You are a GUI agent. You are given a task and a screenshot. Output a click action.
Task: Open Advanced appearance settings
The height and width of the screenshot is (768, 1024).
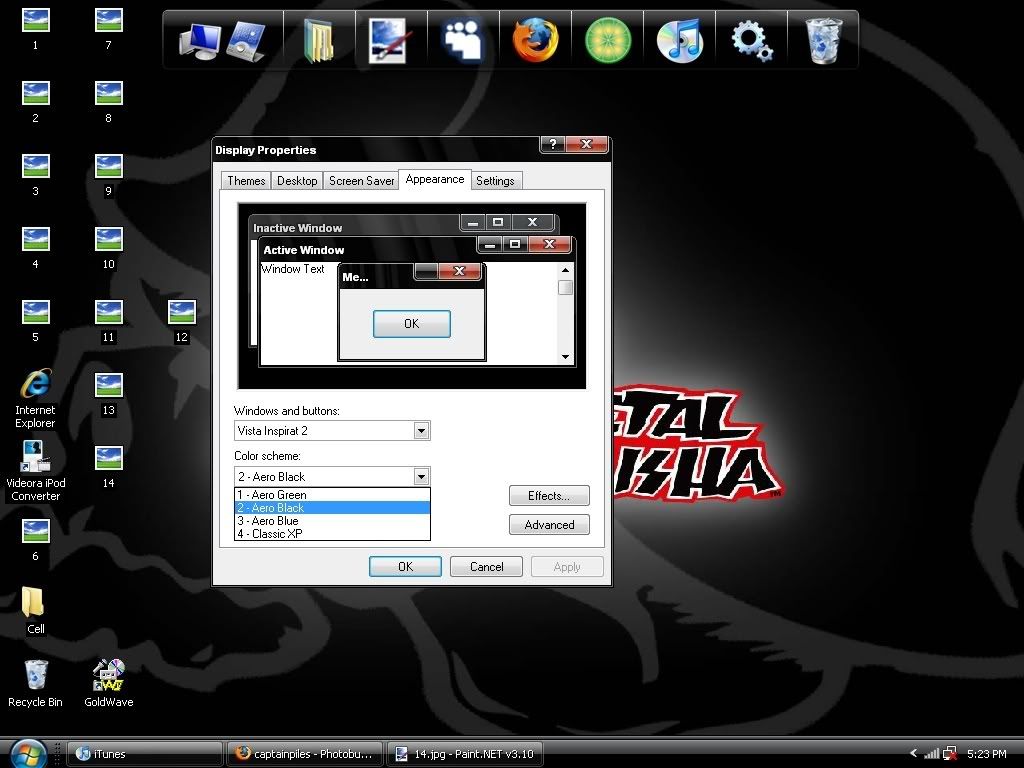[549, 525]
